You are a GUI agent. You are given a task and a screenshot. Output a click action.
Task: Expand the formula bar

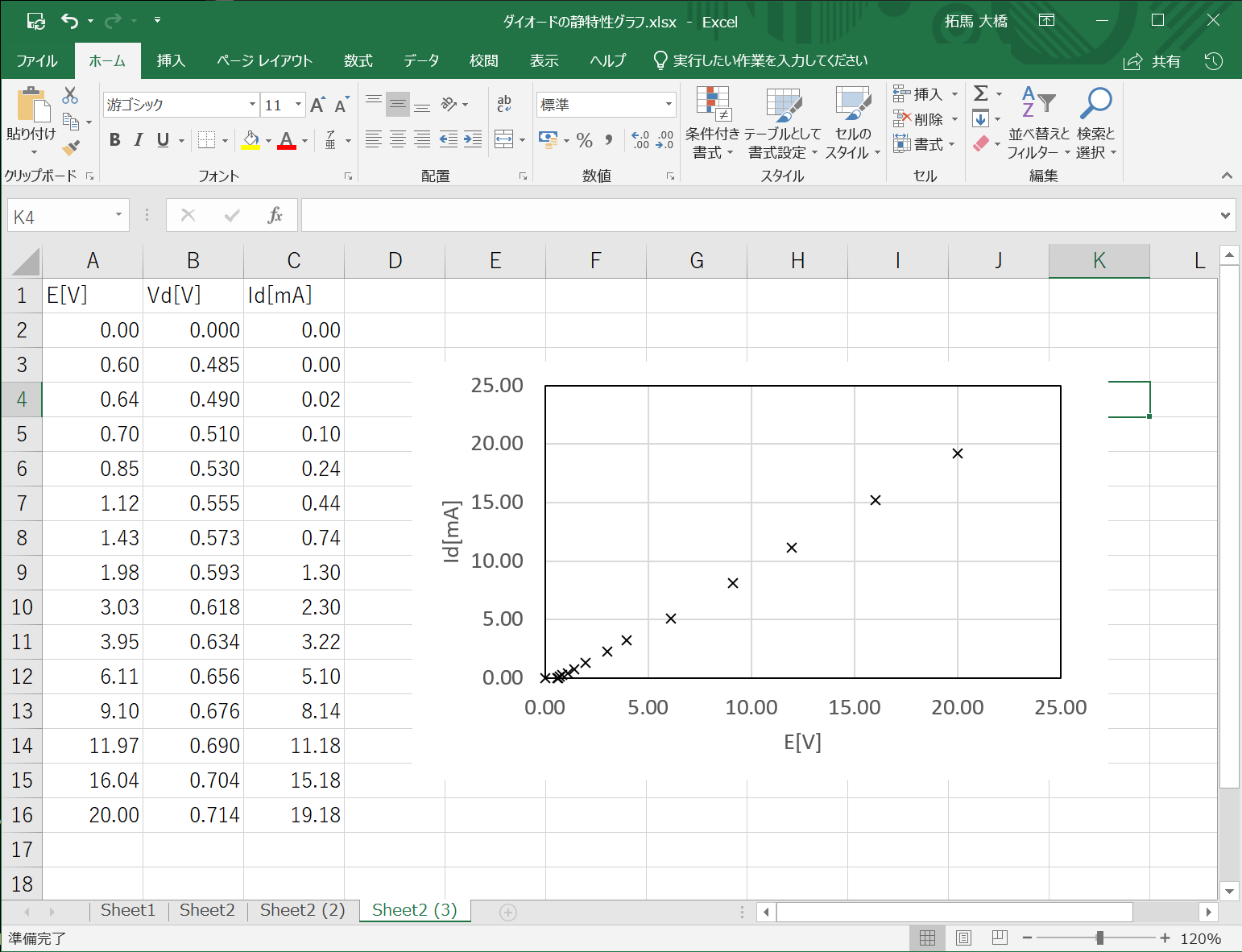coord(1225,215)
